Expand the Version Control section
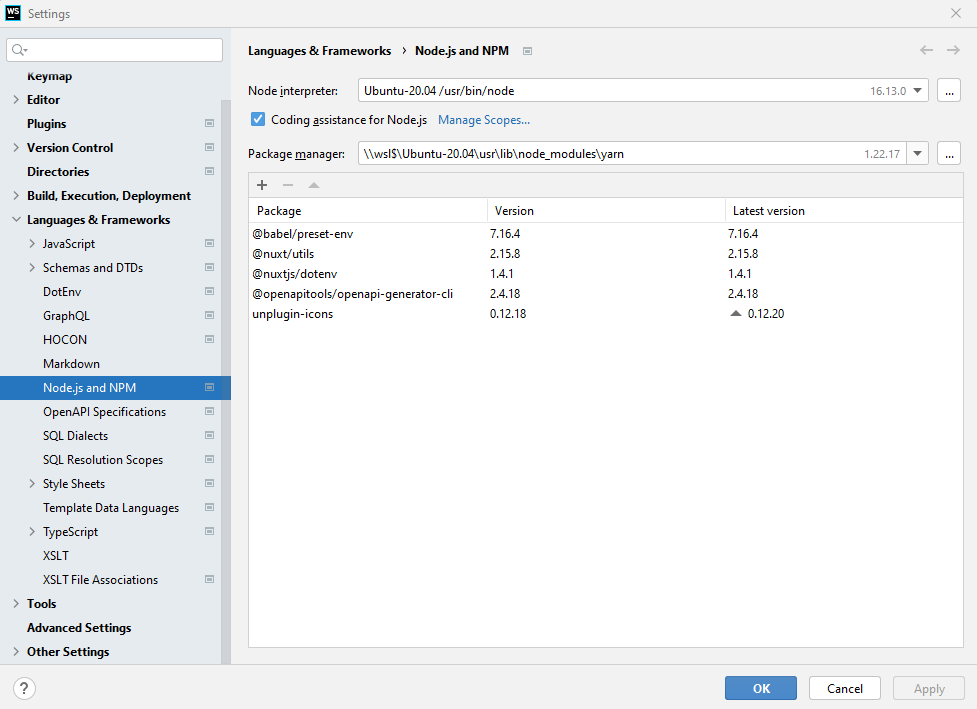977x709 pixels. click(16, 148)
